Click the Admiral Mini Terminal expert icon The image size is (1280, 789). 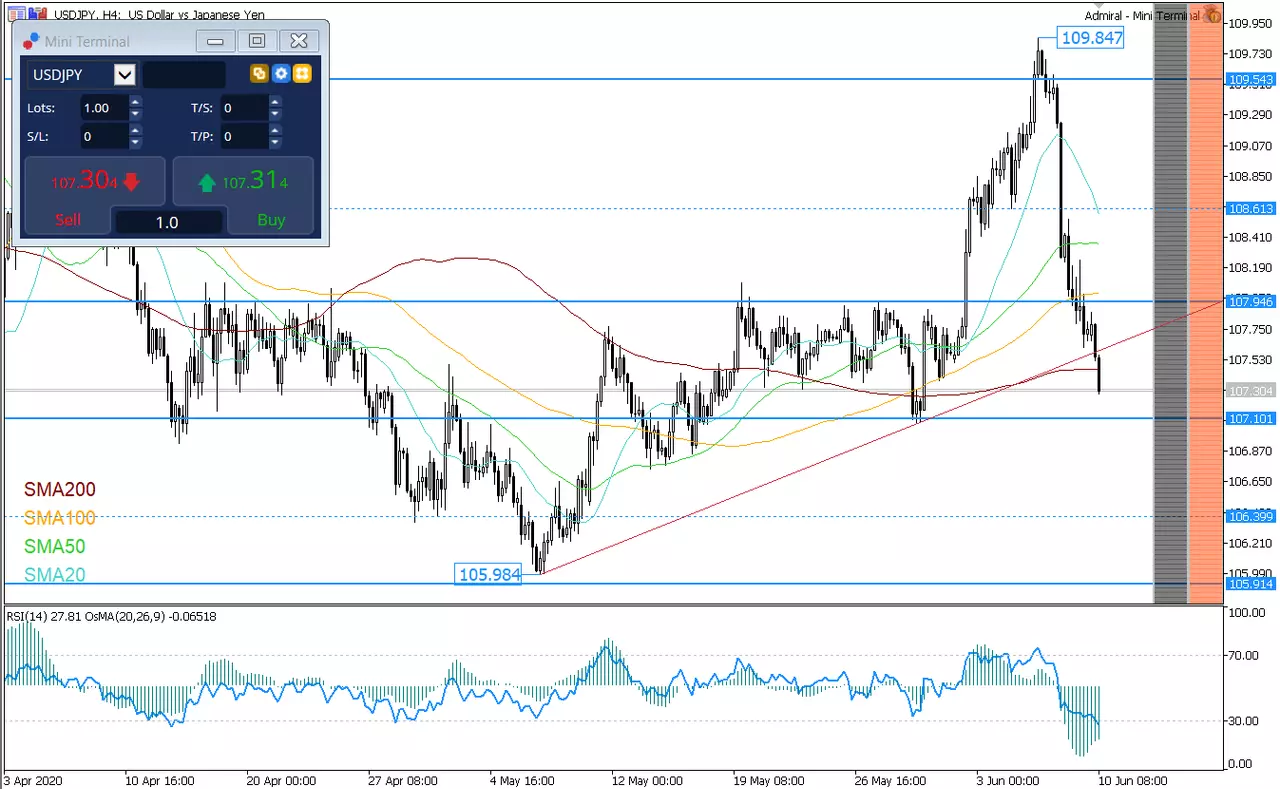[1212, 14]
